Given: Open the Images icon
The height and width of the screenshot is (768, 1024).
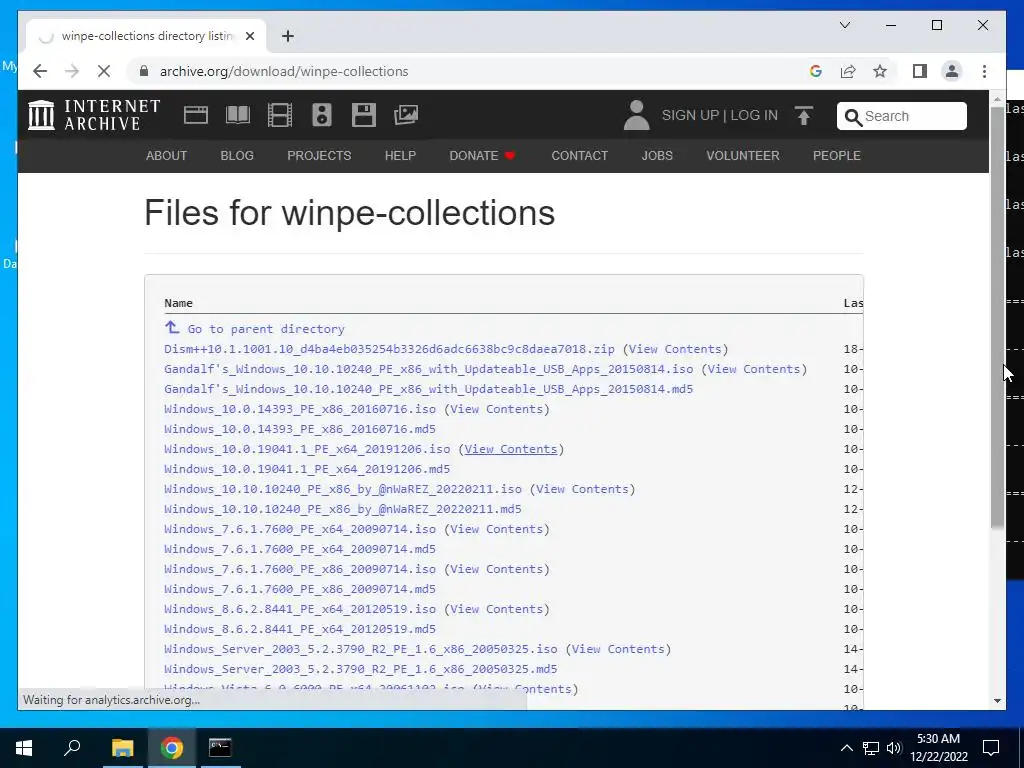Looking at the screenshot, I should coord(406,115).
